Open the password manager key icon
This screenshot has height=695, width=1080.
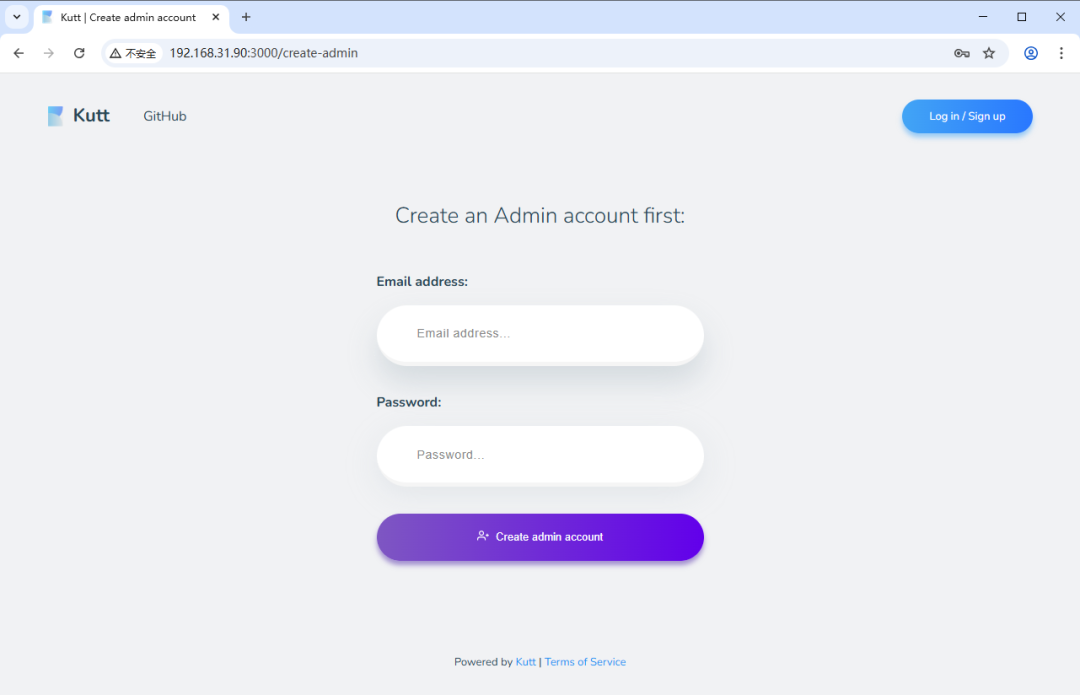tap(962, 53)
